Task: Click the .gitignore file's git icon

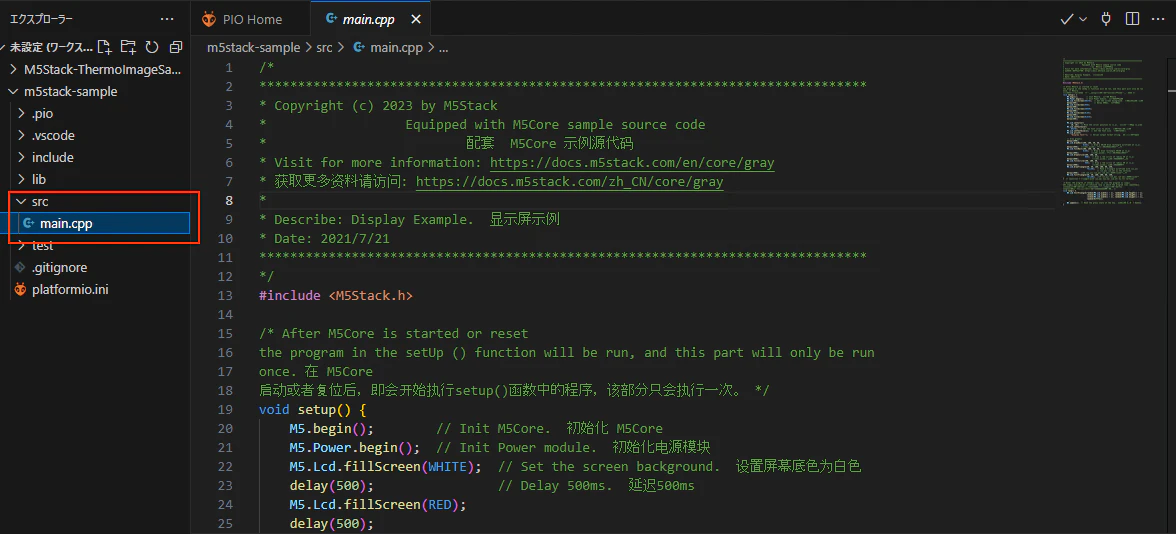Action: [20, 267]
